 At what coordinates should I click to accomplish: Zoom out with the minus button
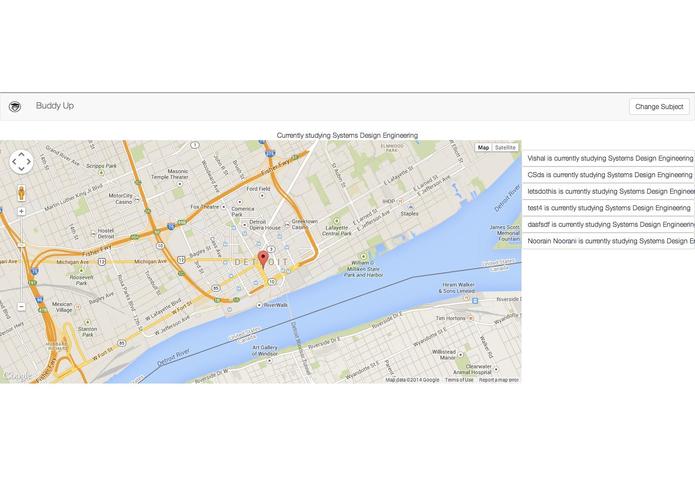21,306
